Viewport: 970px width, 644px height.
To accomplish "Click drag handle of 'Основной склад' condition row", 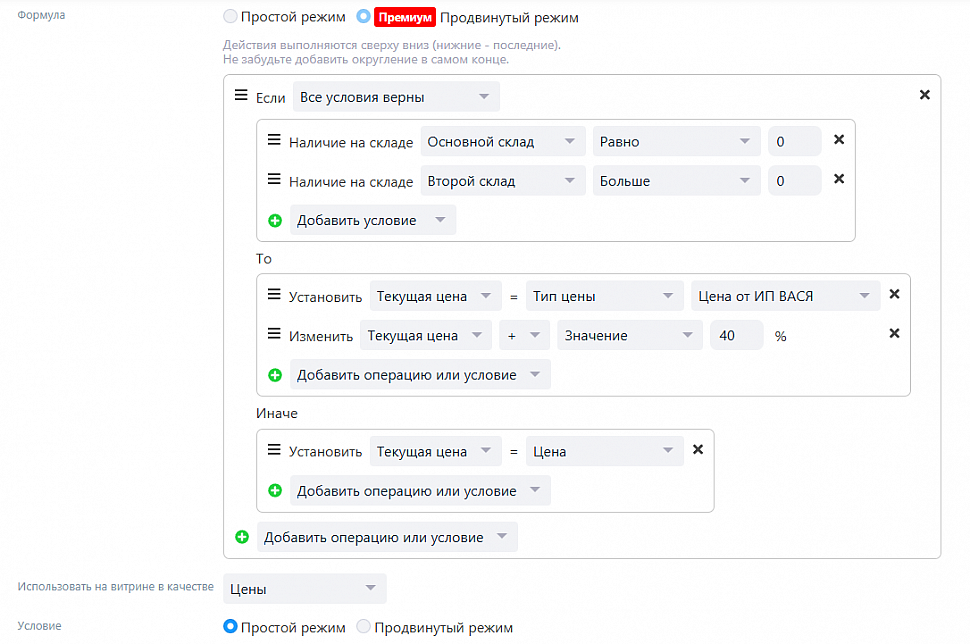I will (274, 140).
